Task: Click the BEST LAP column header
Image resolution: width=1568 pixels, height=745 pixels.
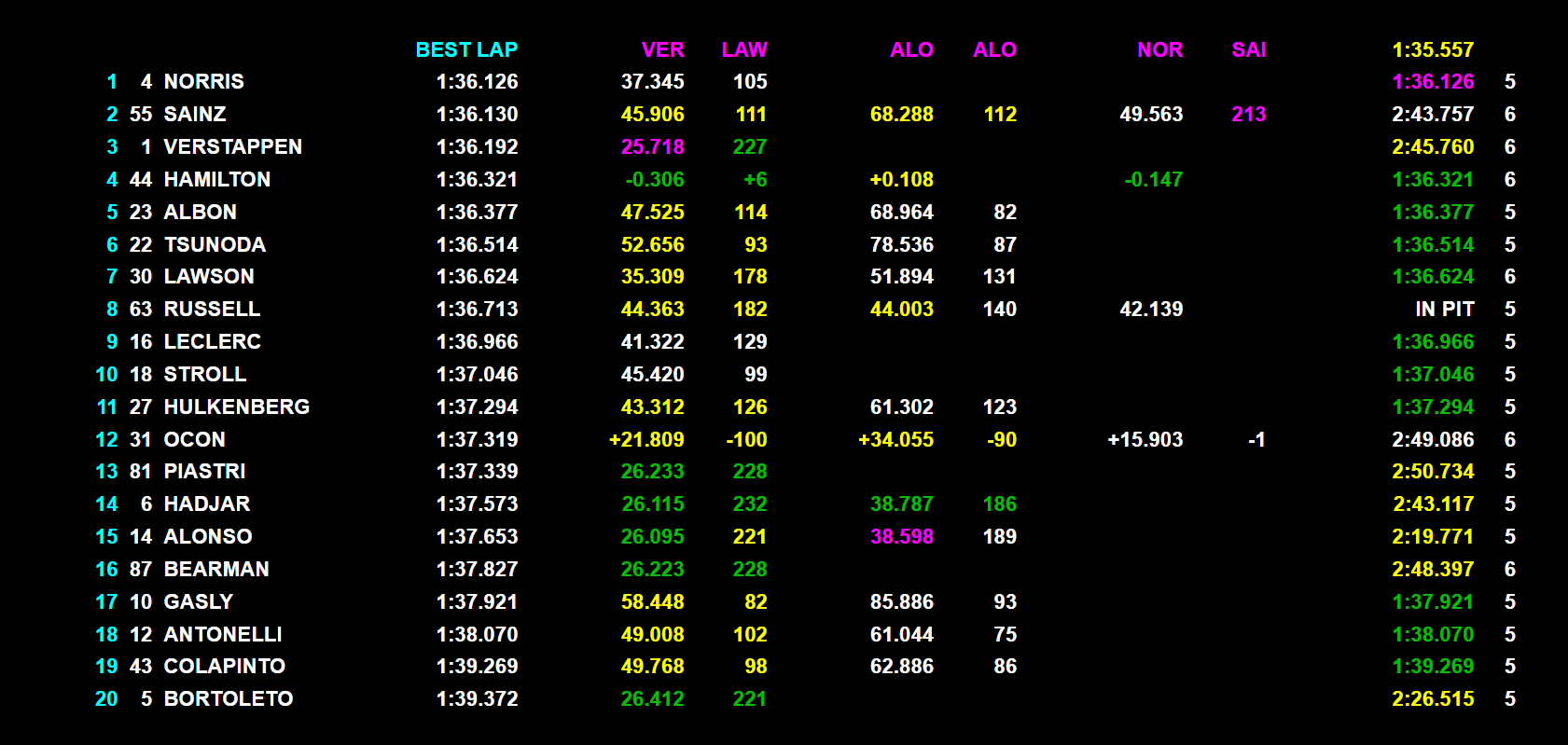Action: click(x=466, y=50)
